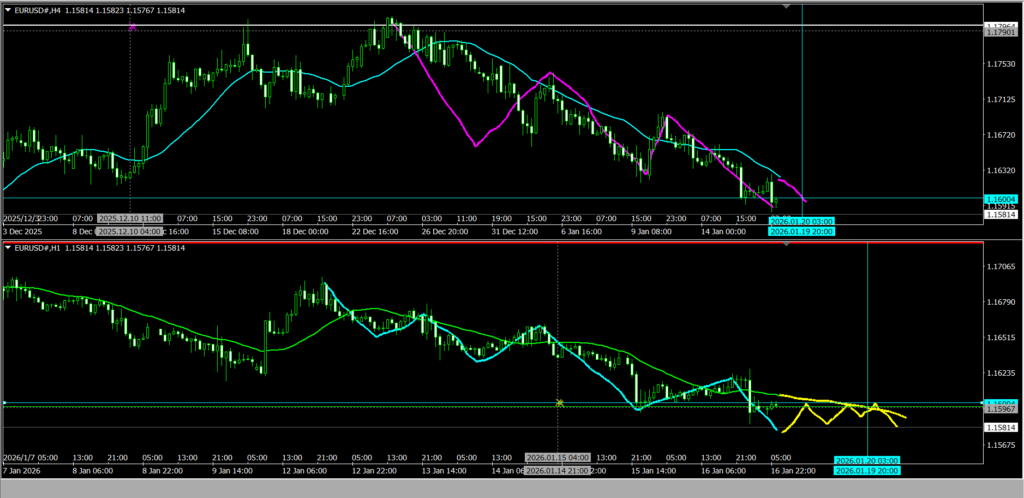Select the 1.17901 price label on H4 axis

tap(1001, 33)
